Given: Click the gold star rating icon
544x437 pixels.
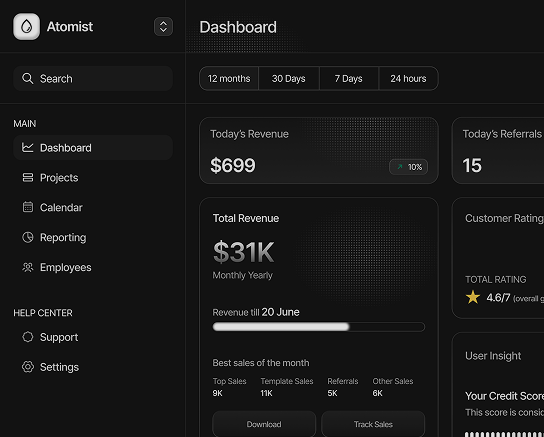Looking at the screenshot, I should pos(473,297).
